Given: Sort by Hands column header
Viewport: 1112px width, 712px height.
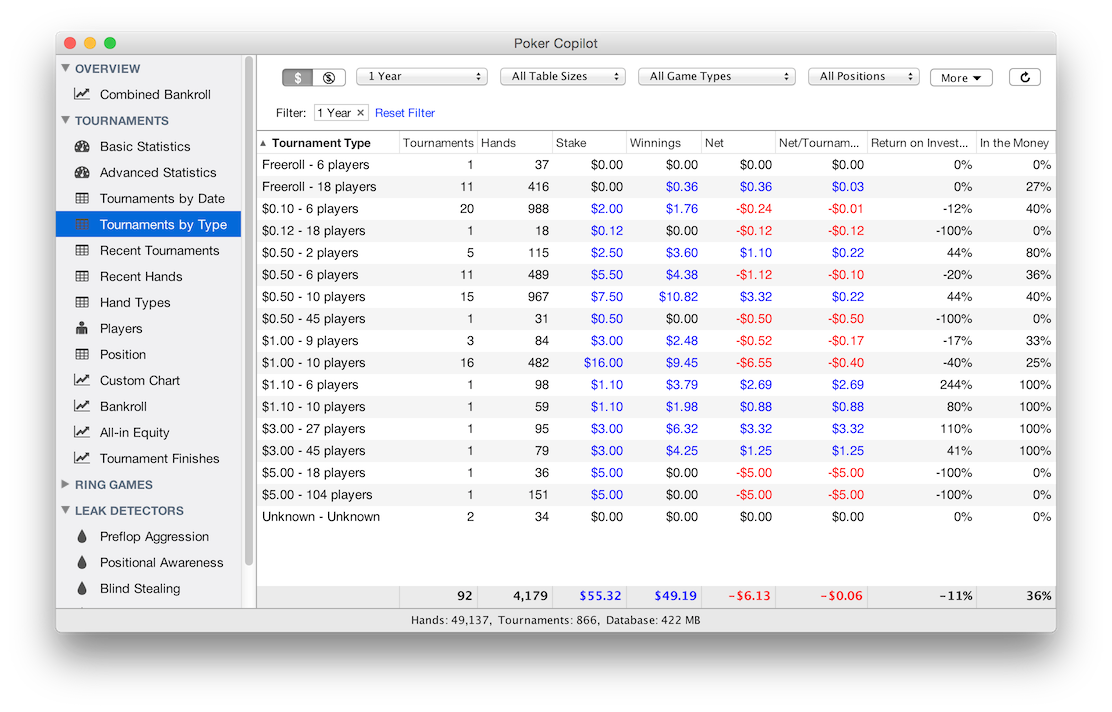Looking at the screenshot, I should point(515,143).
